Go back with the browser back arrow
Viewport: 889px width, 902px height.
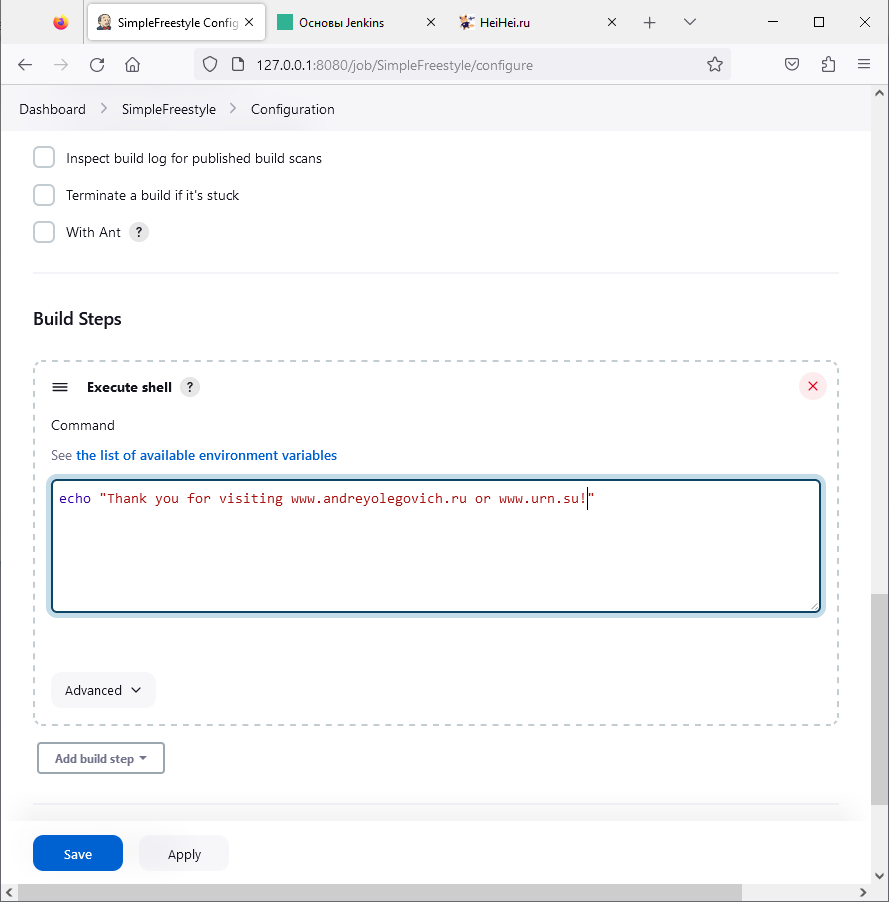click(x=25, y=64)
